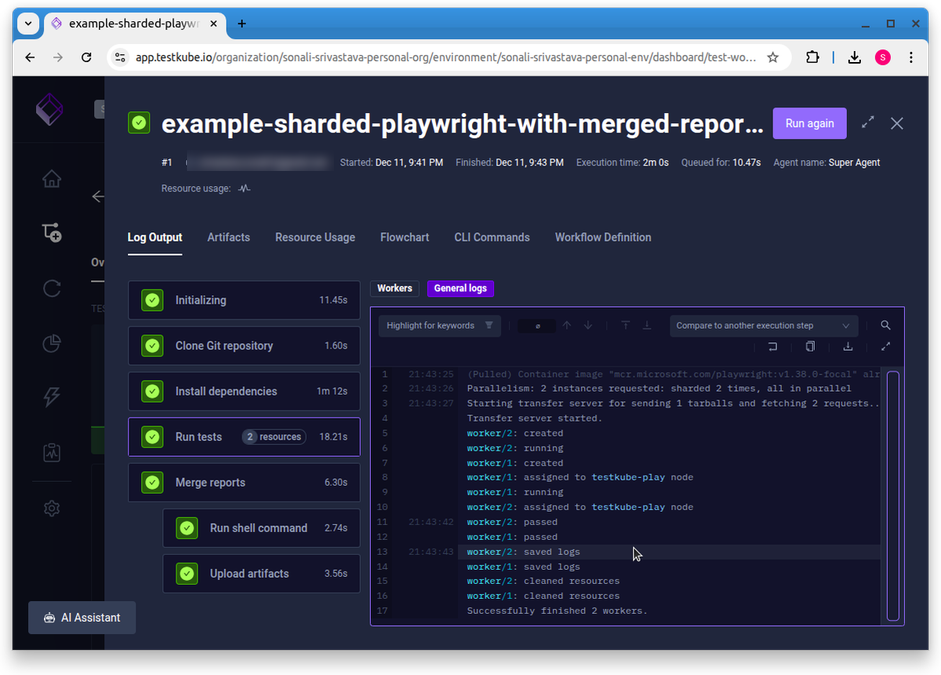The image size is (941, 675).
Task: Open the Workflow Definition tab
Action: (603, 238)
